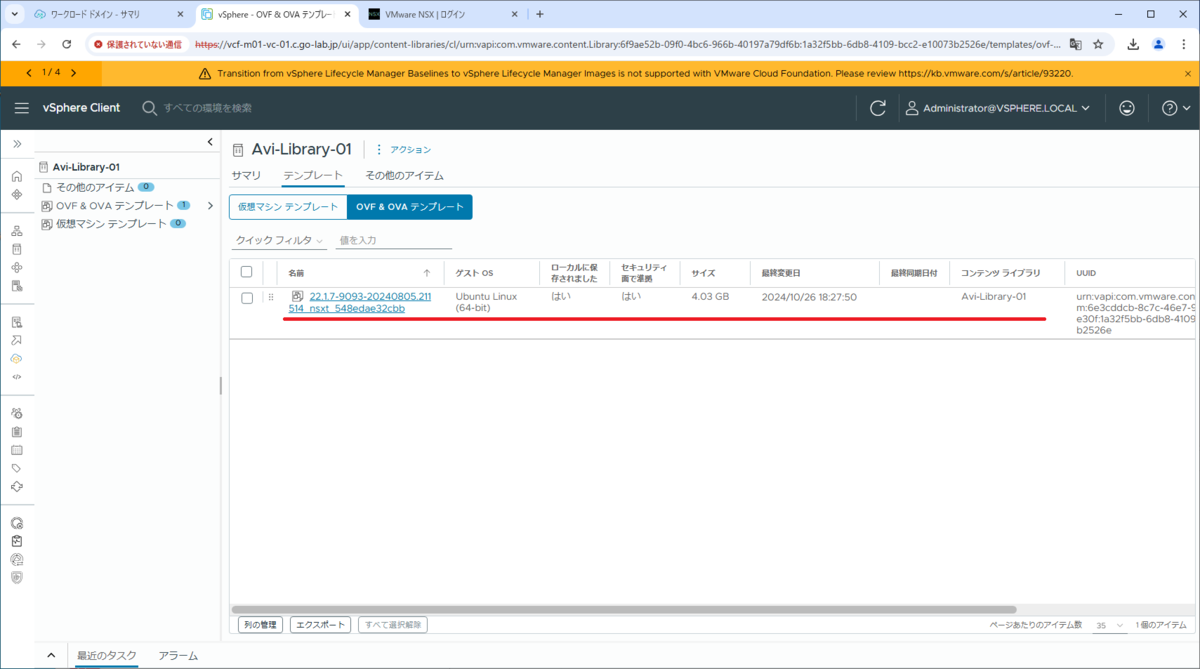The image size is (1200, 669).
Task: Open Lifecycle Manager sidebar icon
Action: coord(17,486)
